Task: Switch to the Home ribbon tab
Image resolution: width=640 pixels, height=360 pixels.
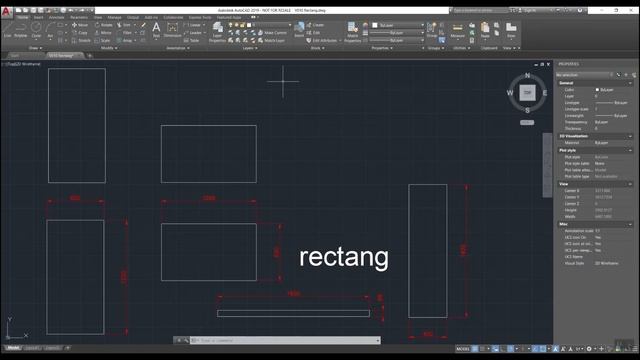Action: tap(23, 18)
